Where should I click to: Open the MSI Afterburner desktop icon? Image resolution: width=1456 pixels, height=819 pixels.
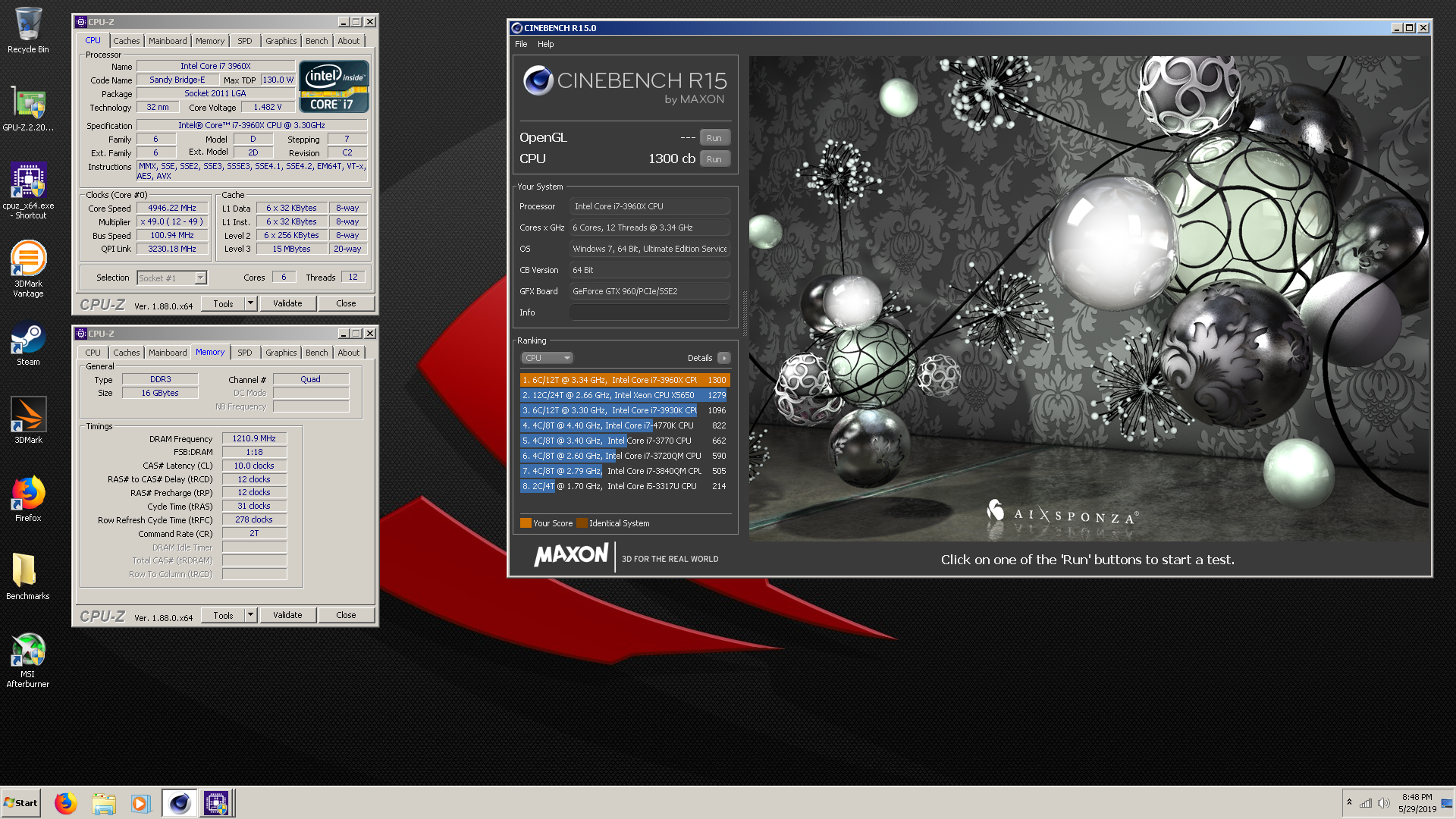point(28,660)
